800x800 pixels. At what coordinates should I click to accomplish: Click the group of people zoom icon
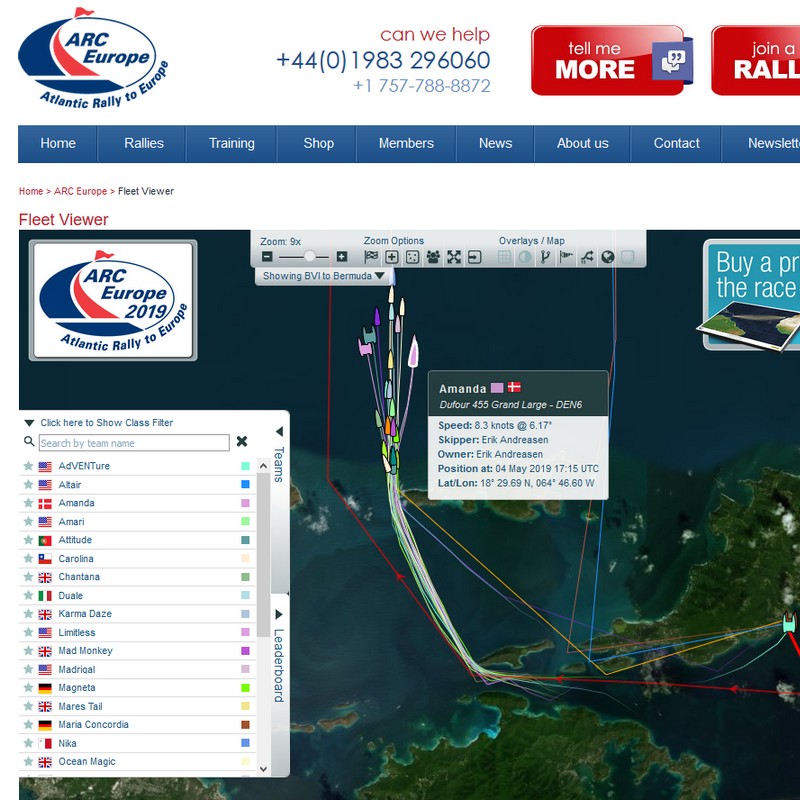click(433, 257)
